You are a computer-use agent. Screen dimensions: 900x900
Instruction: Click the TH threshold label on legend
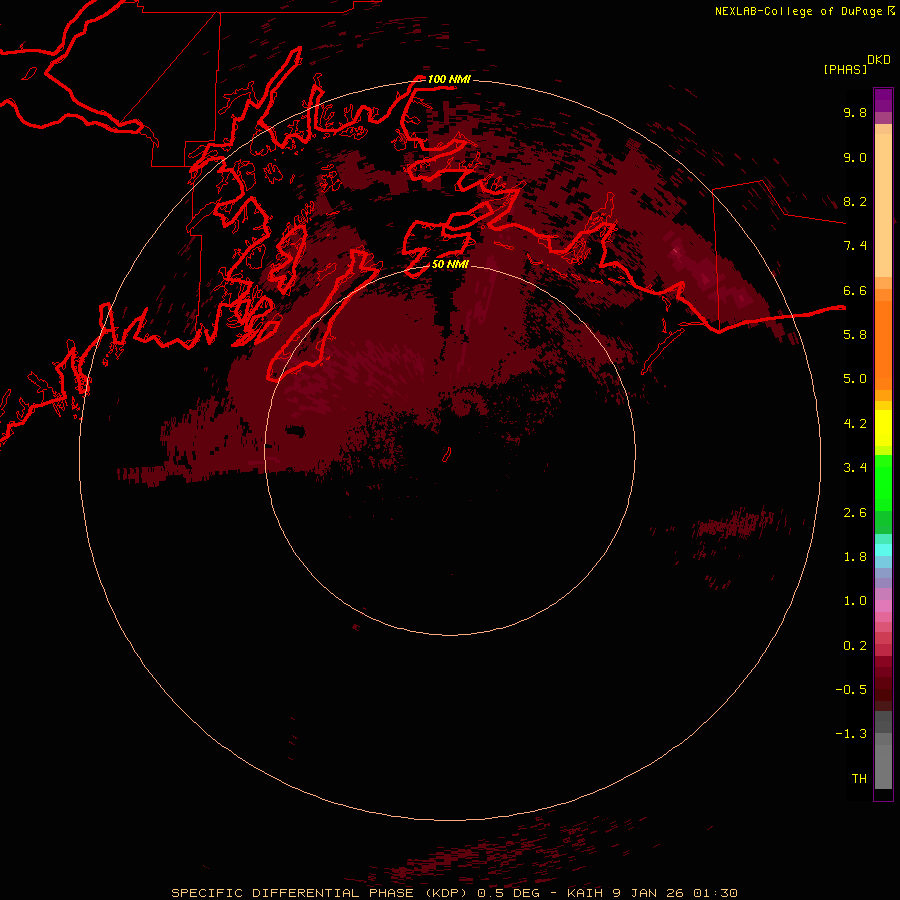859,779
